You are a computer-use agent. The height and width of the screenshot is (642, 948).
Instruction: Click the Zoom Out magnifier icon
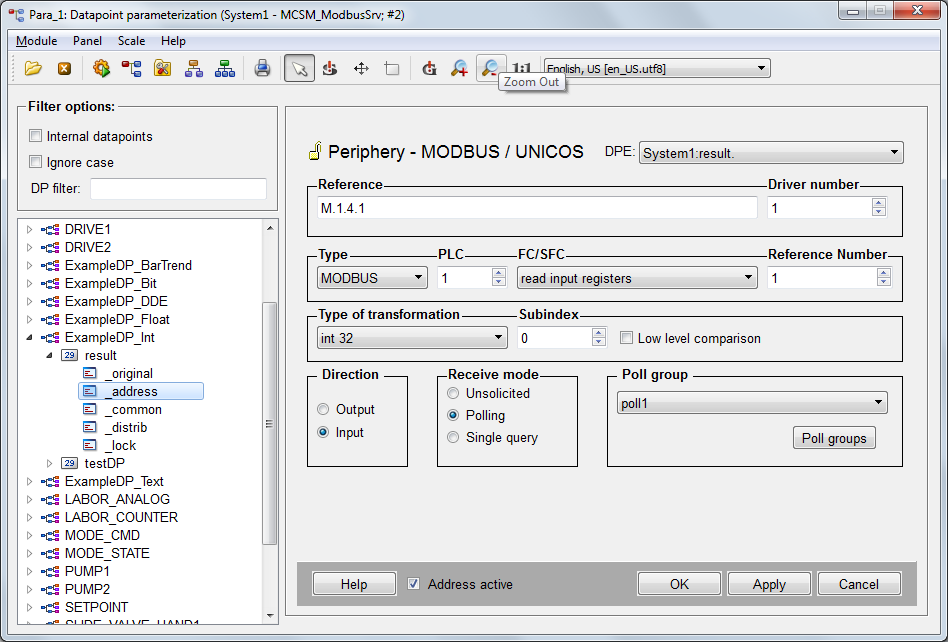[490, 67]
